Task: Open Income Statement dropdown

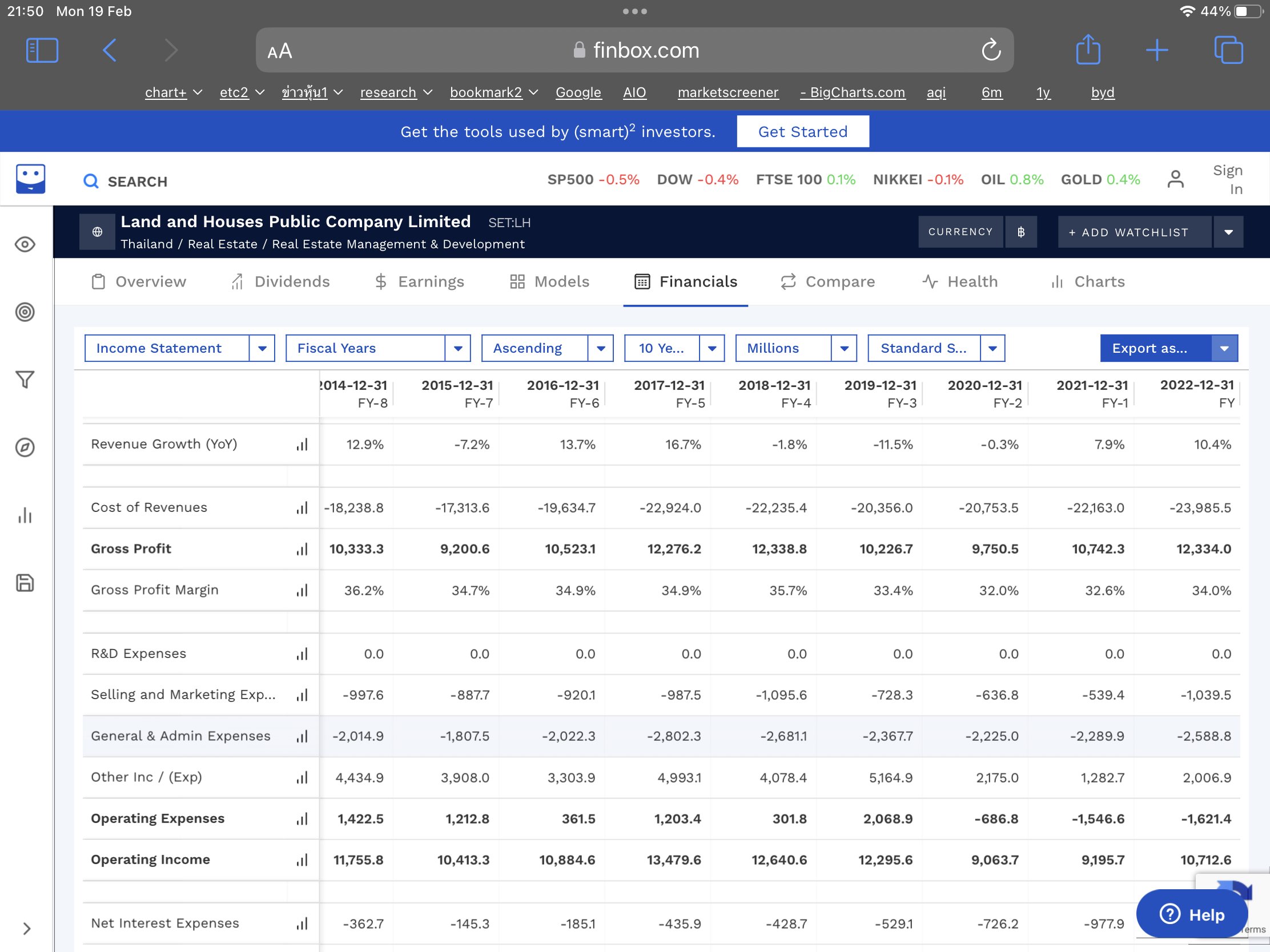Action: (x=179, y=348)
